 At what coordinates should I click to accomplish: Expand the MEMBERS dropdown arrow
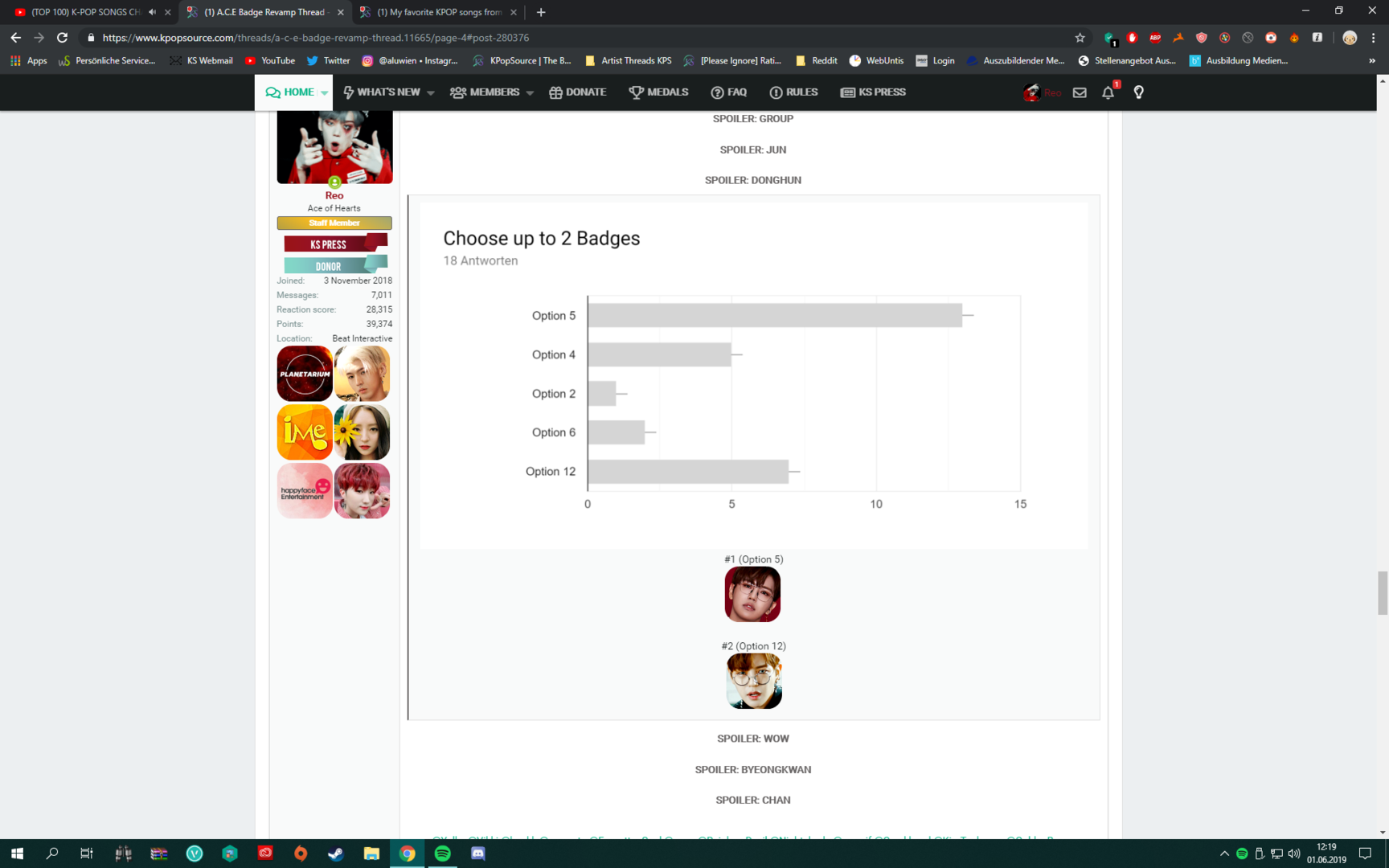pos(530,93)
